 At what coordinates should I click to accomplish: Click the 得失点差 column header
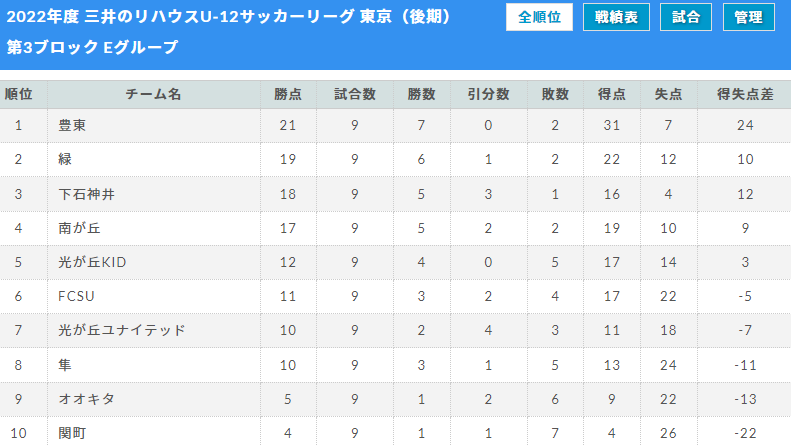point(745,94)
